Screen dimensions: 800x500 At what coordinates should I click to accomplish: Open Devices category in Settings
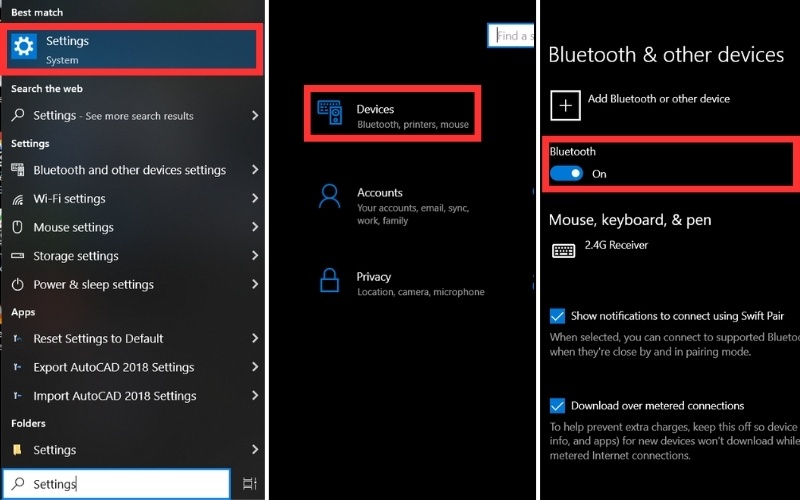coord(392,113)
